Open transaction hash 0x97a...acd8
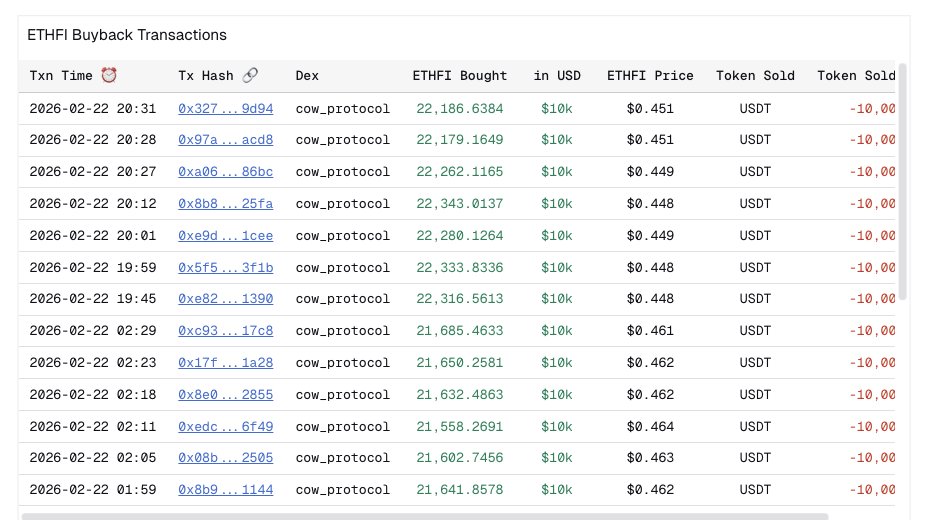Image resolution: width=935 pixels, height=520 pixels. (x=225, y=140)
